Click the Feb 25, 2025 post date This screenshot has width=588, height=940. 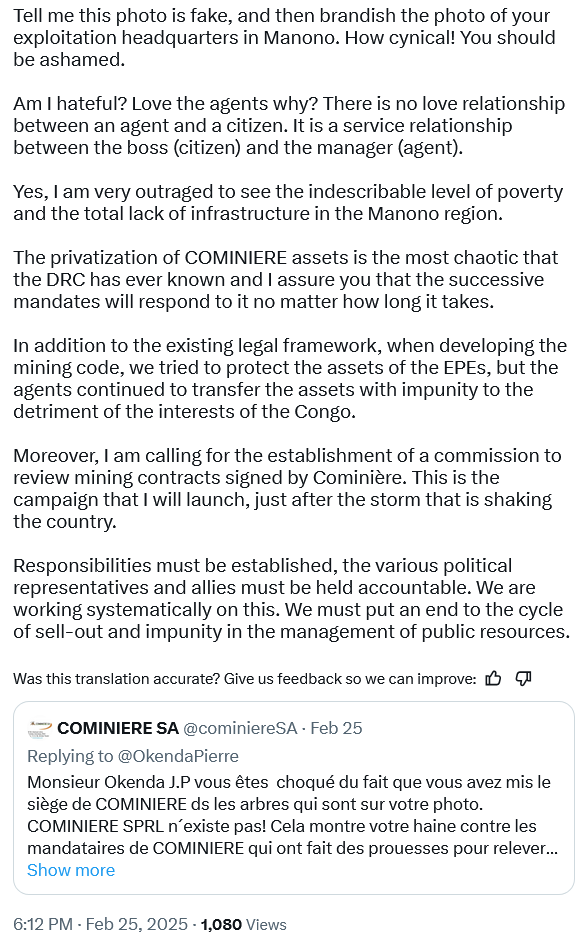pos(137,924)
